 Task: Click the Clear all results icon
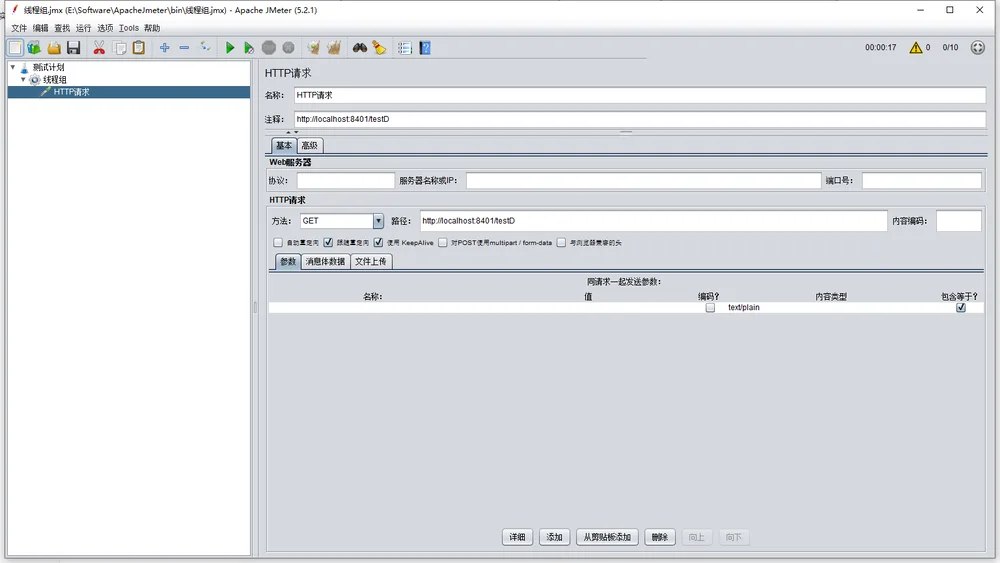pos(334,48)
